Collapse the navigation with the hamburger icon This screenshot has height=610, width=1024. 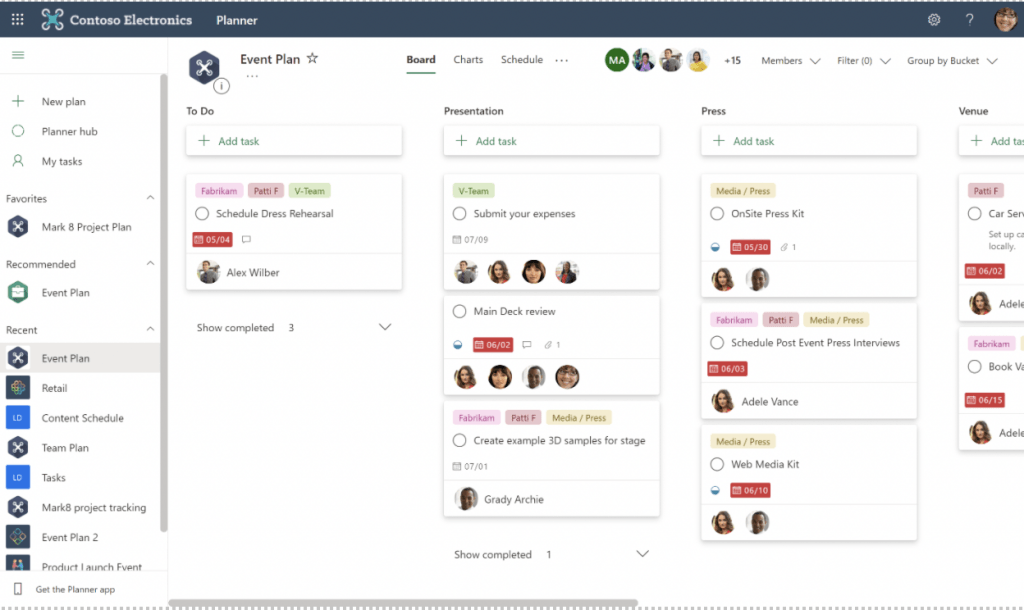(18, 55)
